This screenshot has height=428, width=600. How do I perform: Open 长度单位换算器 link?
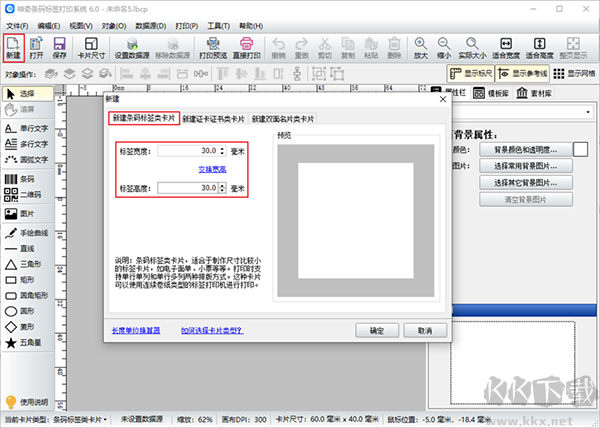[x=136, y=330]
